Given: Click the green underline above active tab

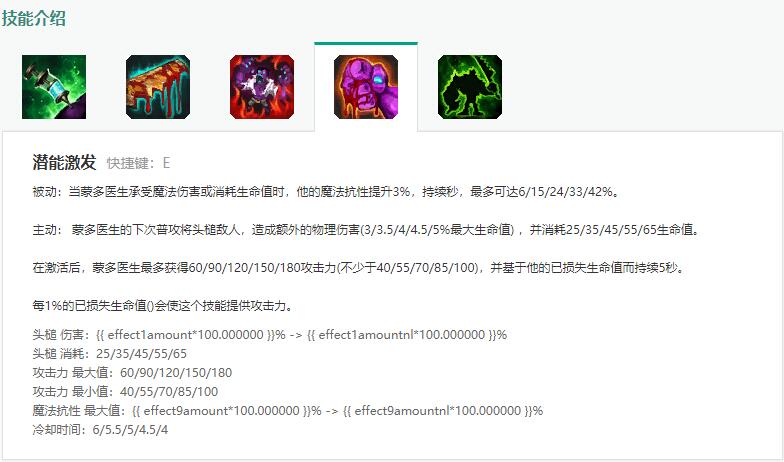Looking at the screenshot, I should coord(366,44).
